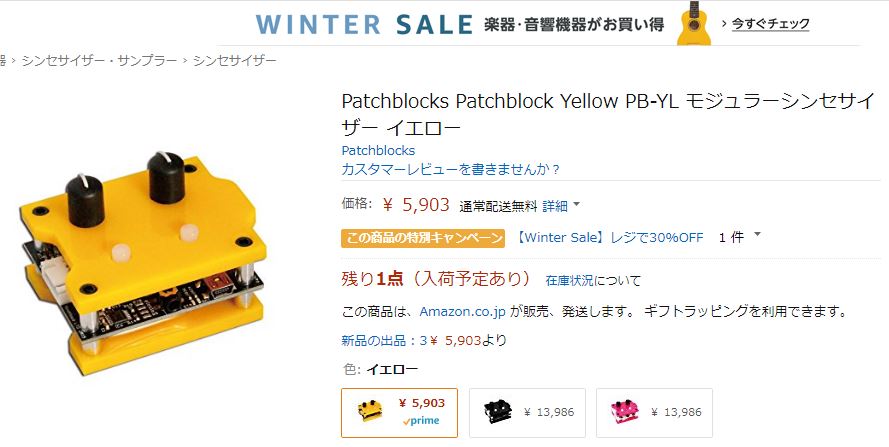Screen dimensions: 889x447
Task: Click the WINTER SALE banner text
Action: (364, 24)
